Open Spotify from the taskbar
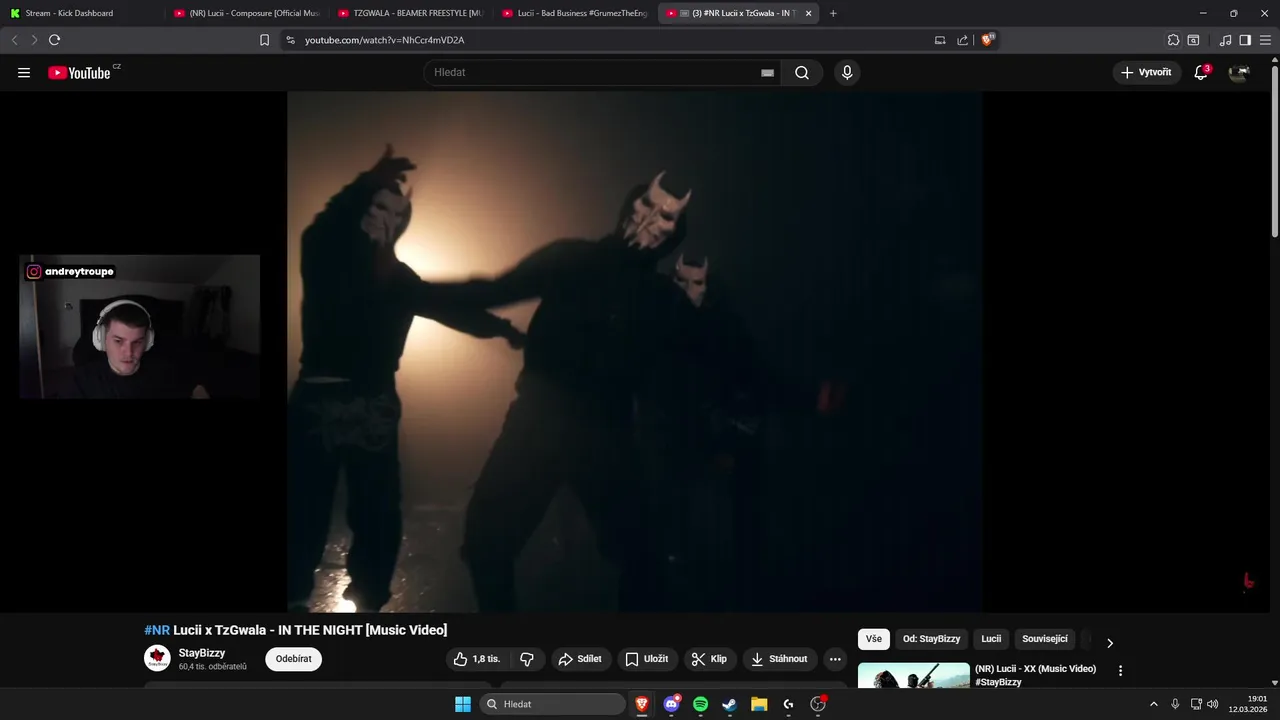The width and height of the screenshot is (1280, 720). [700, 704]
